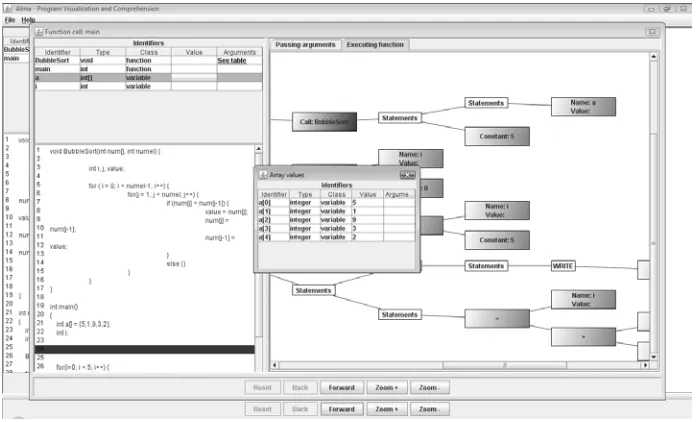The height and width of the screenshot is (422, 698).
Task: Click up arrow of code panel scrollbar
Action: (259, 149)
